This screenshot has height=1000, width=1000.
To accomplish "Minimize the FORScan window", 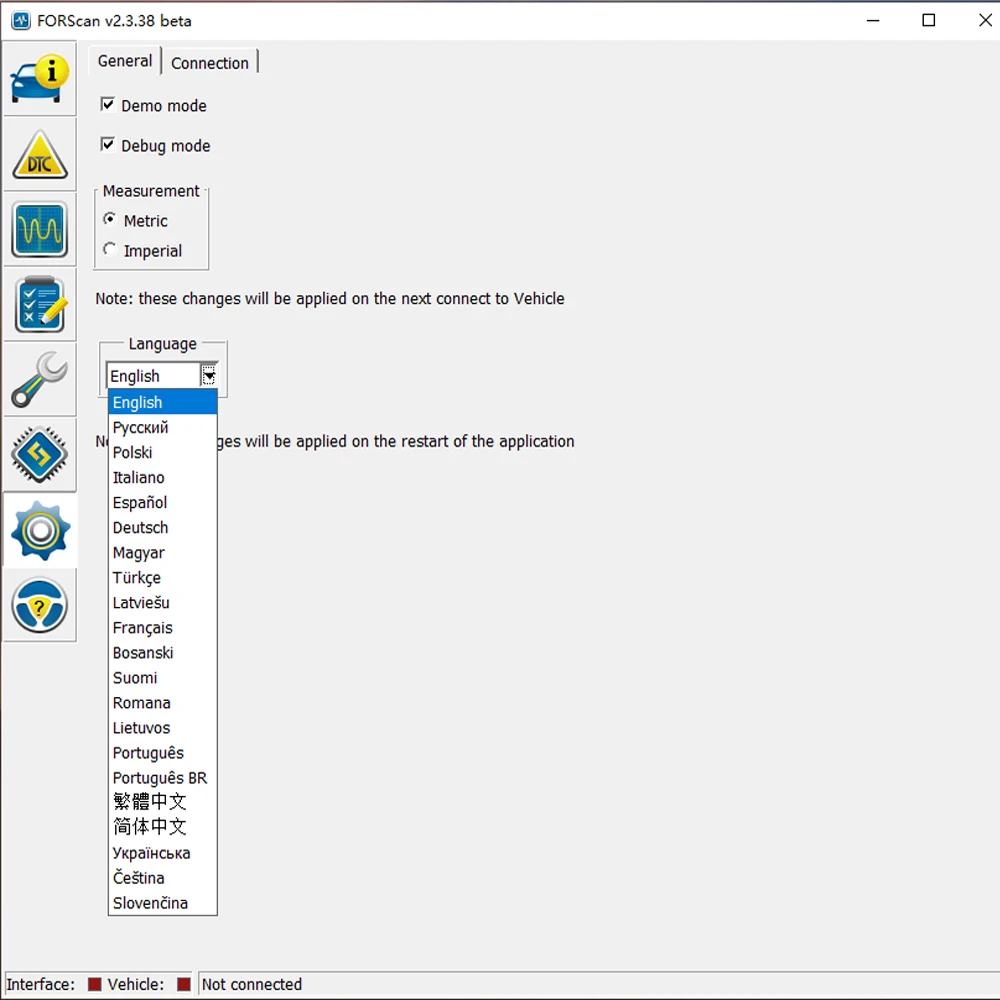I will (873, 20).
